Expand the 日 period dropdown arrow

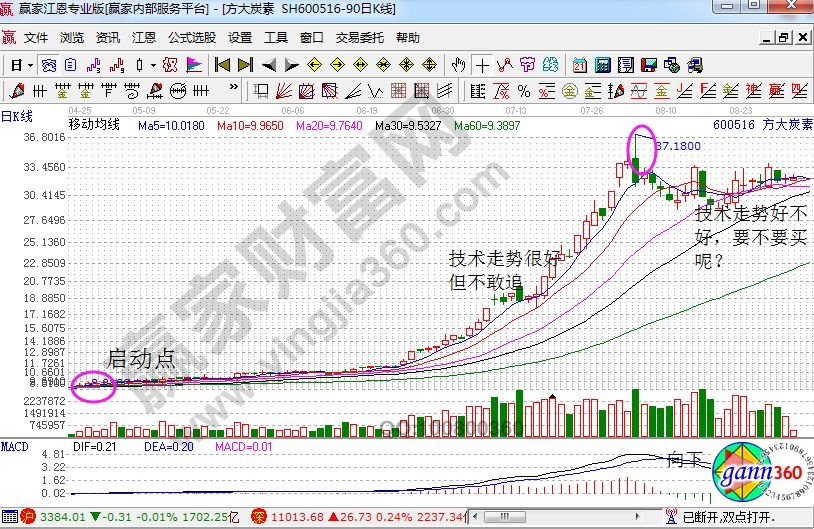coord(31,65)
